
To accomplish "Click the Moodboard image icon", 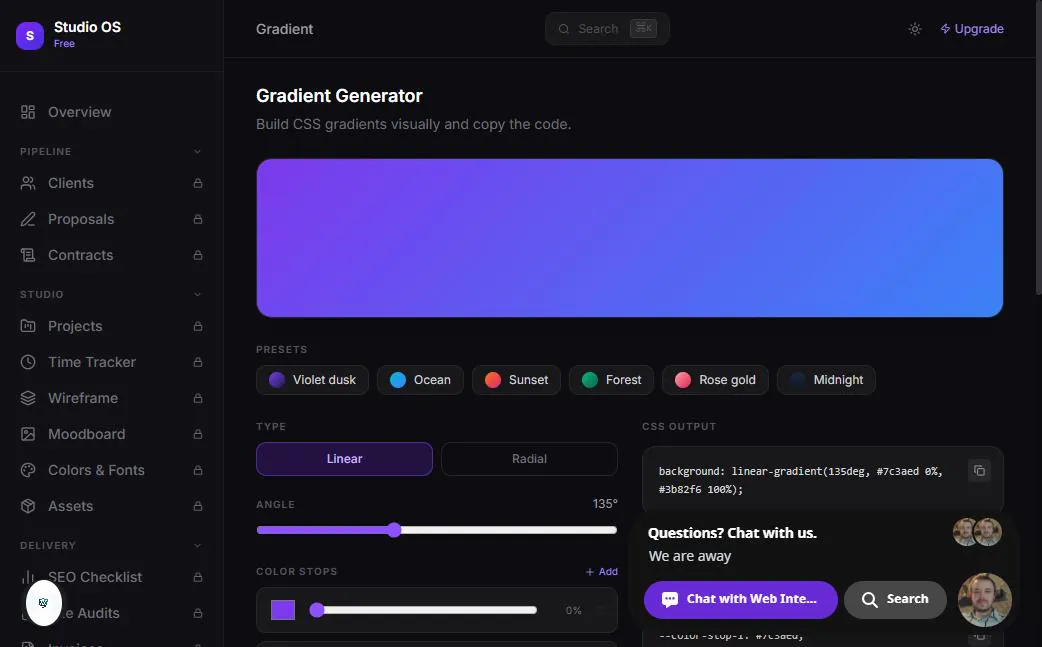I will (28, 434).
